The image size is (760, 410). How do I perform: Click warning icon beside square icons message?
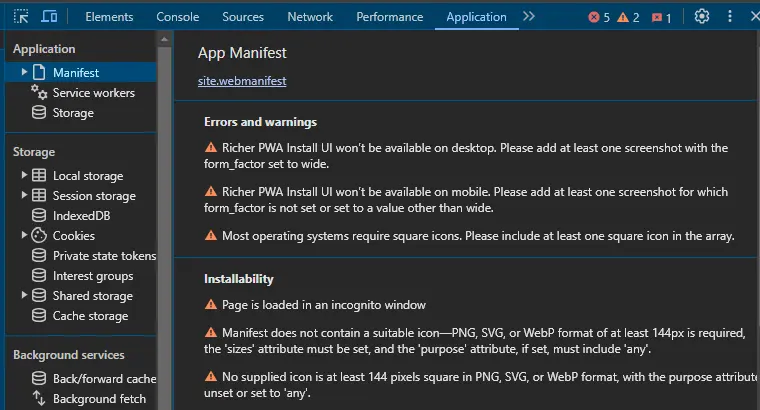[x=211, y=236]
